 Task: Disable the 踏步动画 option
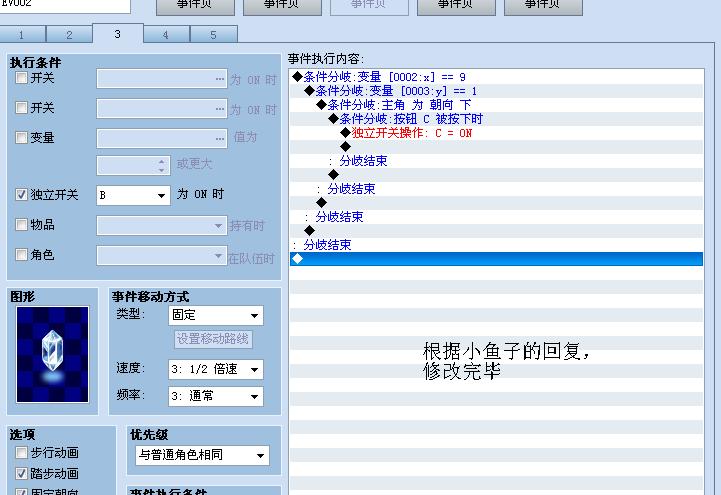tap(21, 473)
